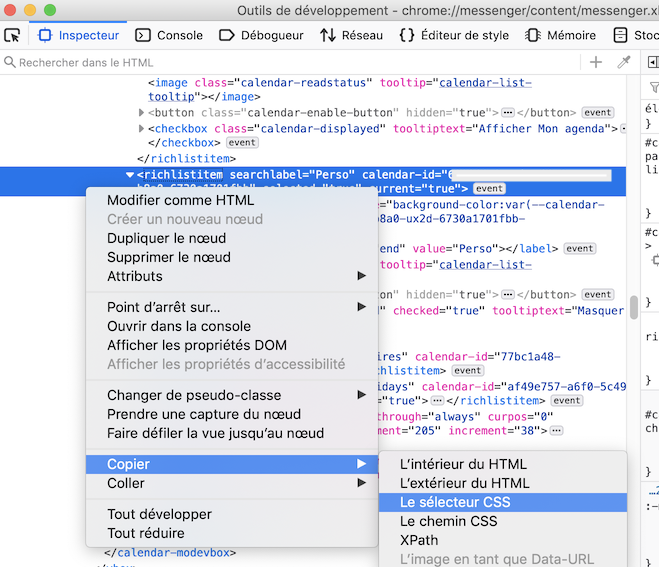Screen dimensions: 659x567
Task: Activate the element picker tool
Action: pyautogui.click(x=13, y=35)
